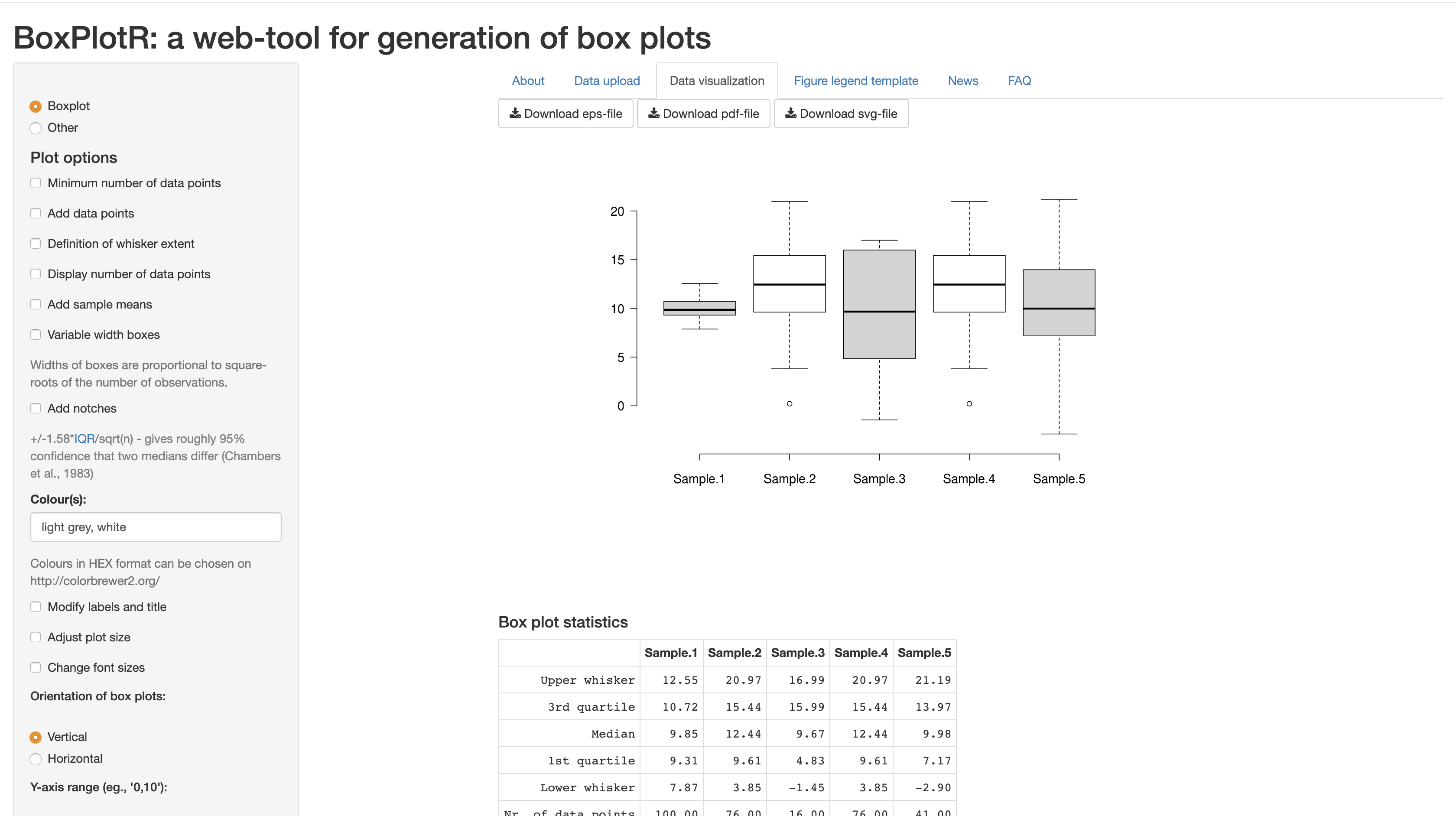Enable Variable width boxes option
1456x816 pixels.
pyautogui.click(x=36, y=335)
